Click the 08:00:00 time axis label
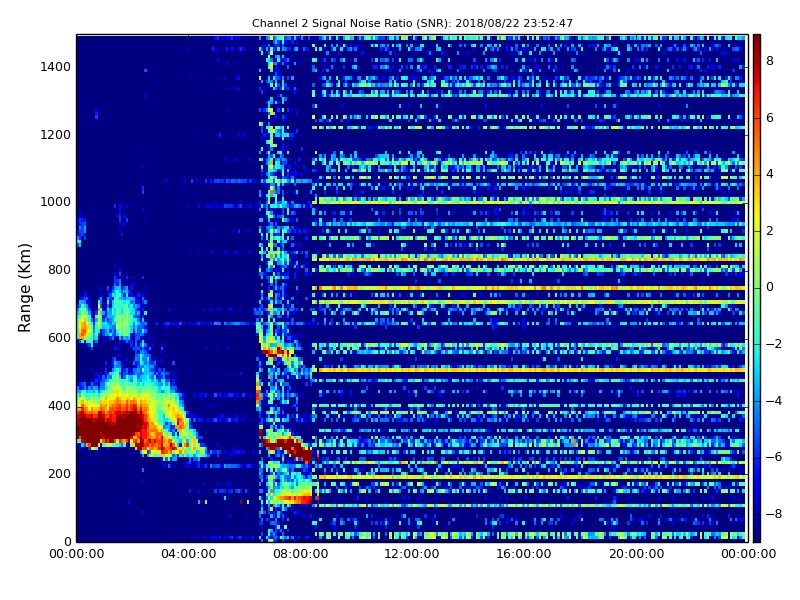This screenshot has width=800, height=600. pos(301,554)
